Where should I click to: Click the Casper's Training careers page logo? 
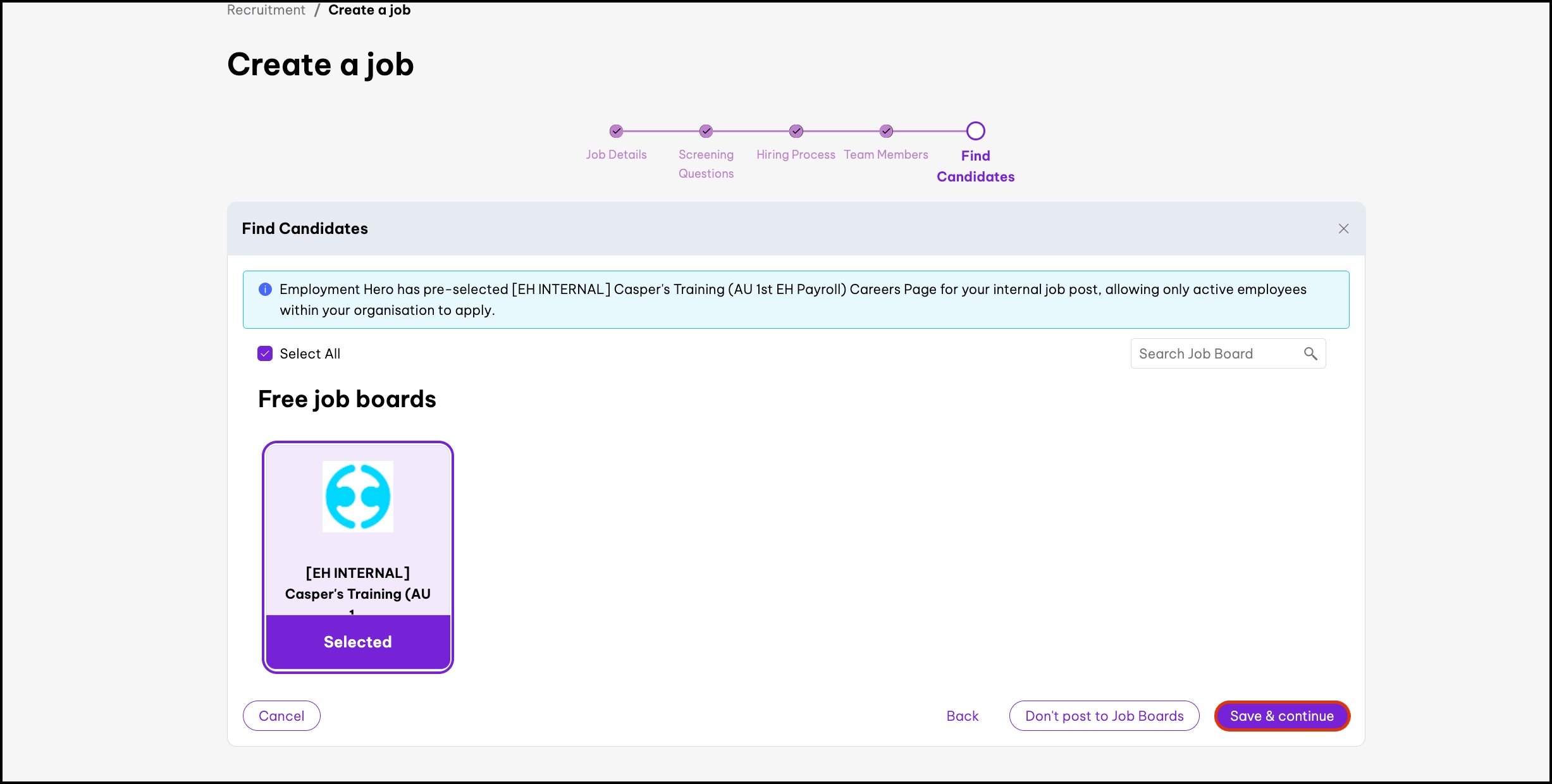358,496
